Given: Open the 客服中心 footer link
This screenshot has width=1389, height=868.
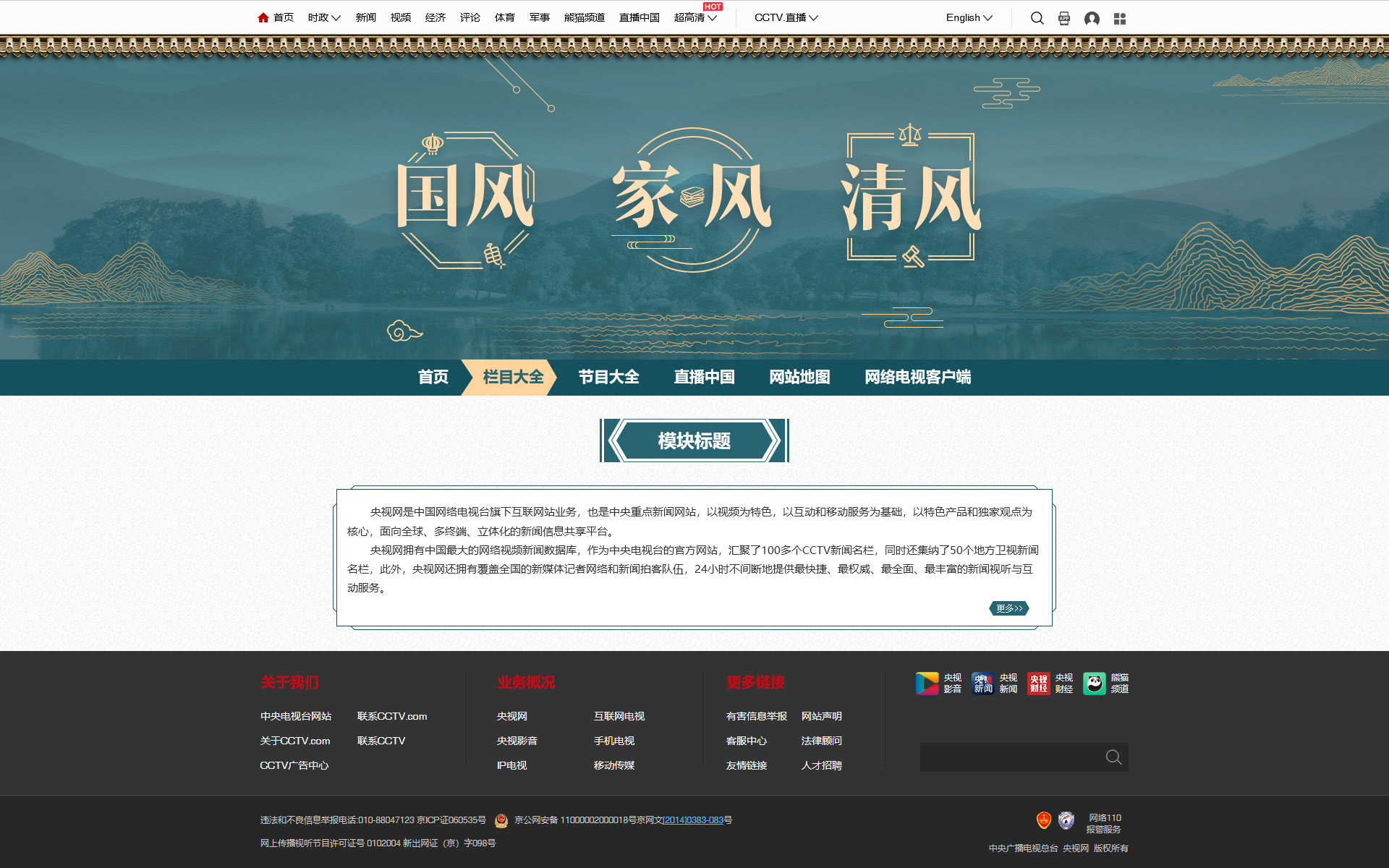Looking at the screenshot, I should pos(747,741).
